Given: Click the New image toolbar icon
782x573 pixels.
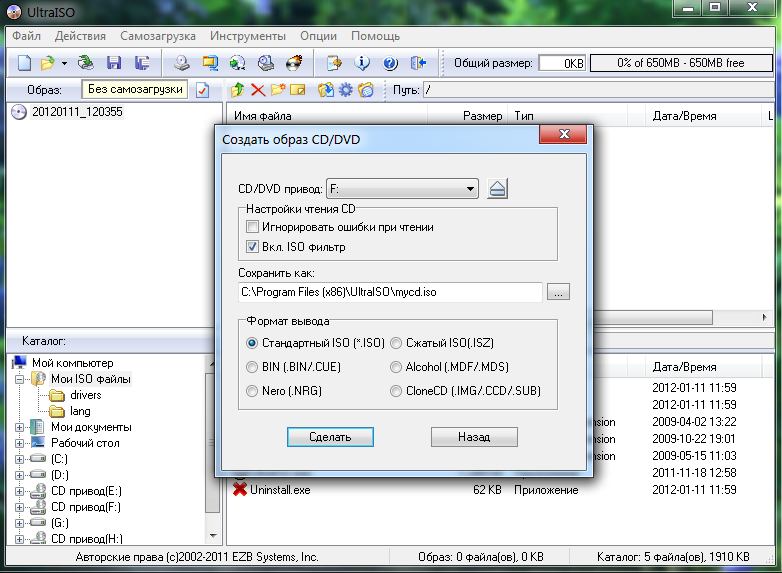Looking at the screenshot, I should [24, 63].
